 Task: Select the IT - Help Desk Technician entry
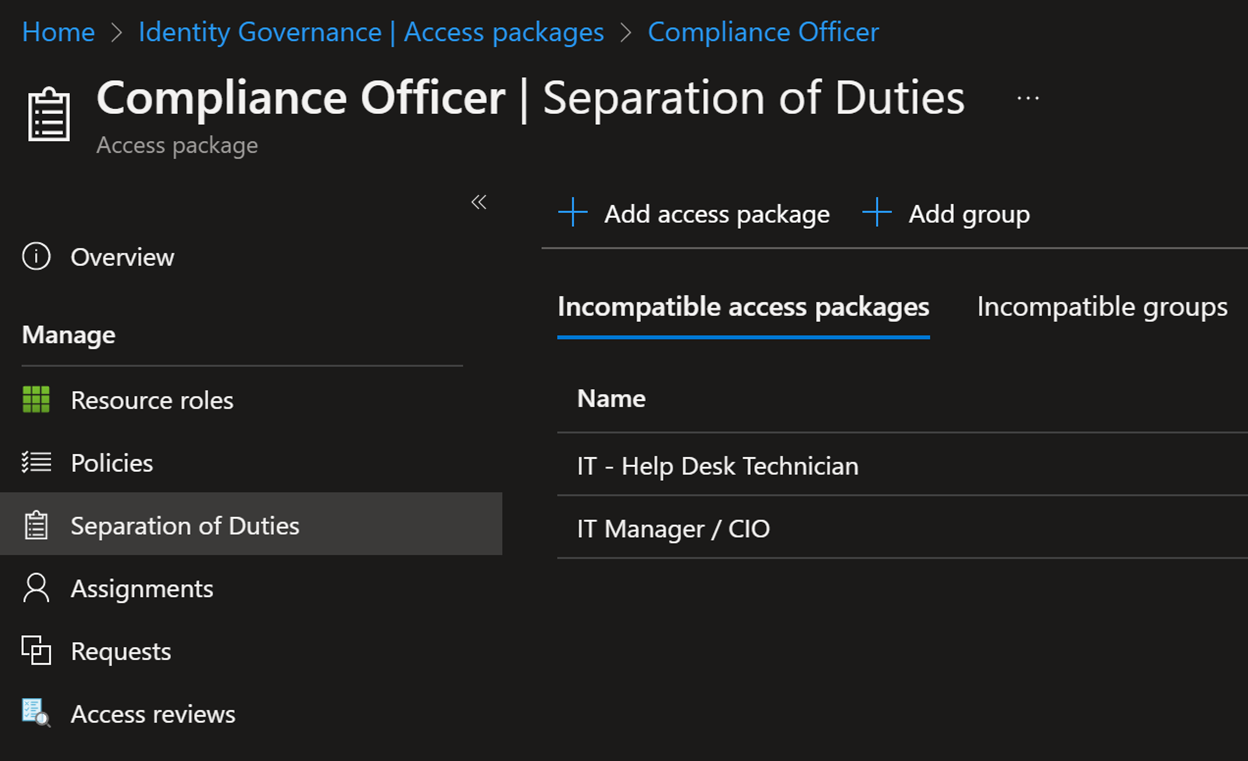[717, 465]
